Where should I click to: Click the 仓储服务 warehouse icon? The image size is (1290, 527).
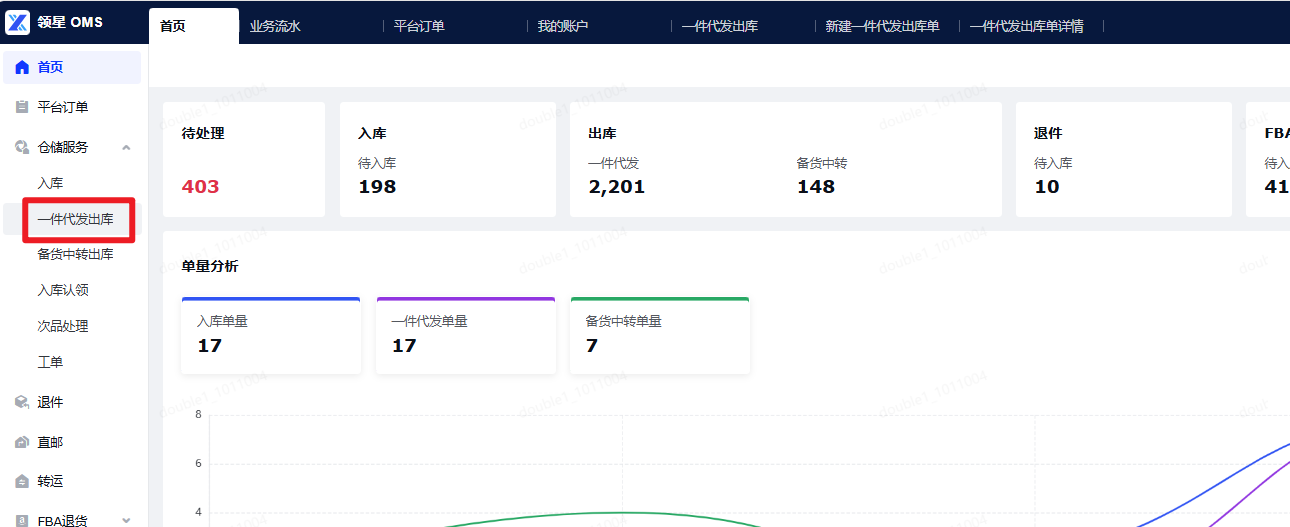pyautogui.click(x=22, y=147)
